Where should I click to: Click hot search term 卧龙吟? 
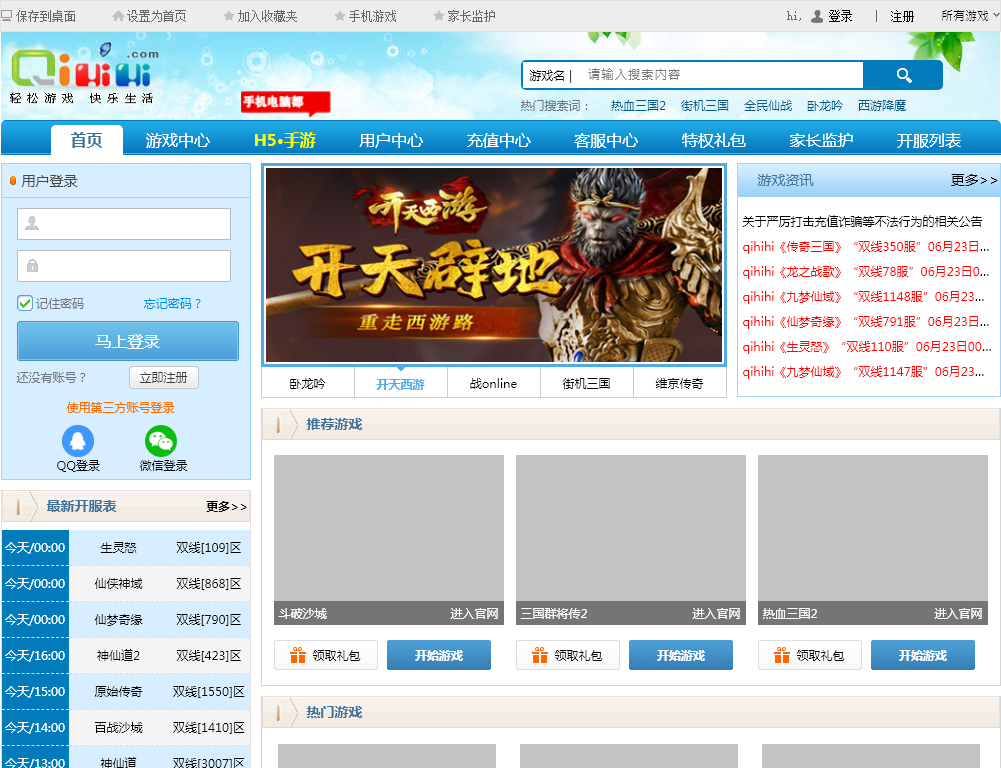[825, 105]
